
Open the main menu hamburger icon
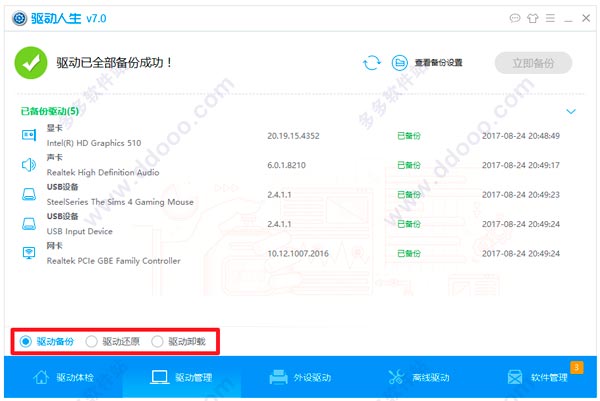tap(550, 18)
